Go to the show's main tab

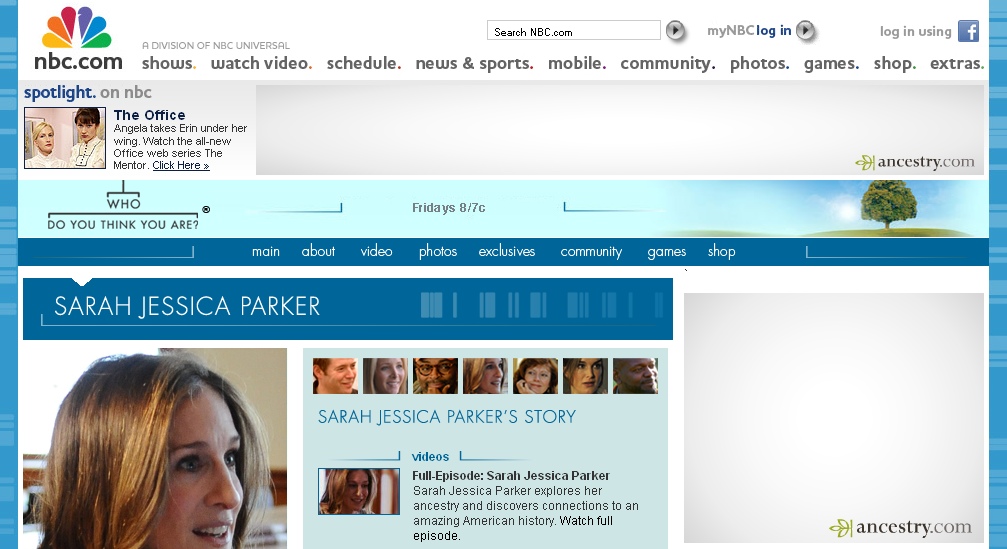click(x=266, y=252)
